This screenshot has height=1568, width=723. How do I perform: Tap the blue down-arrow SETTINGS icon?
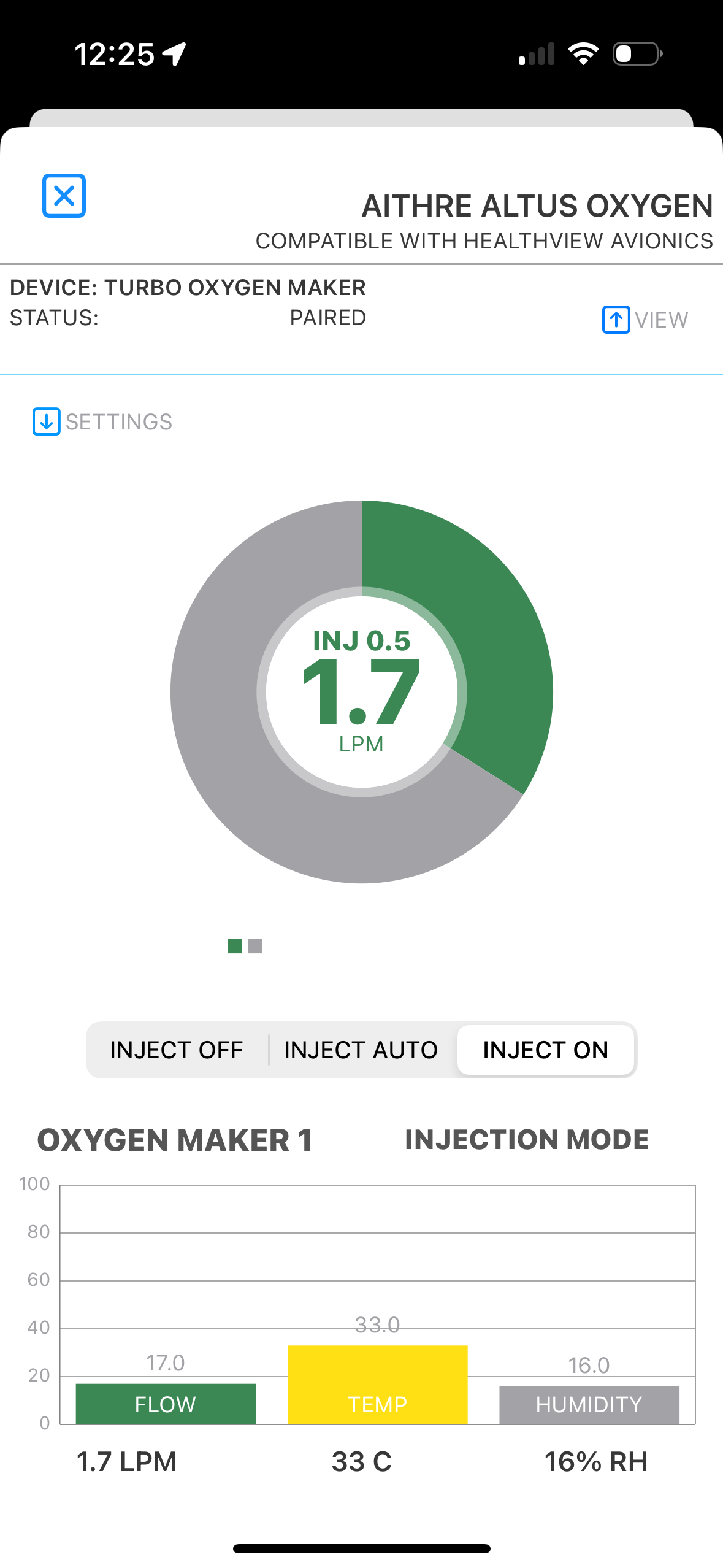pyautogui.click(x=46, y=421)
